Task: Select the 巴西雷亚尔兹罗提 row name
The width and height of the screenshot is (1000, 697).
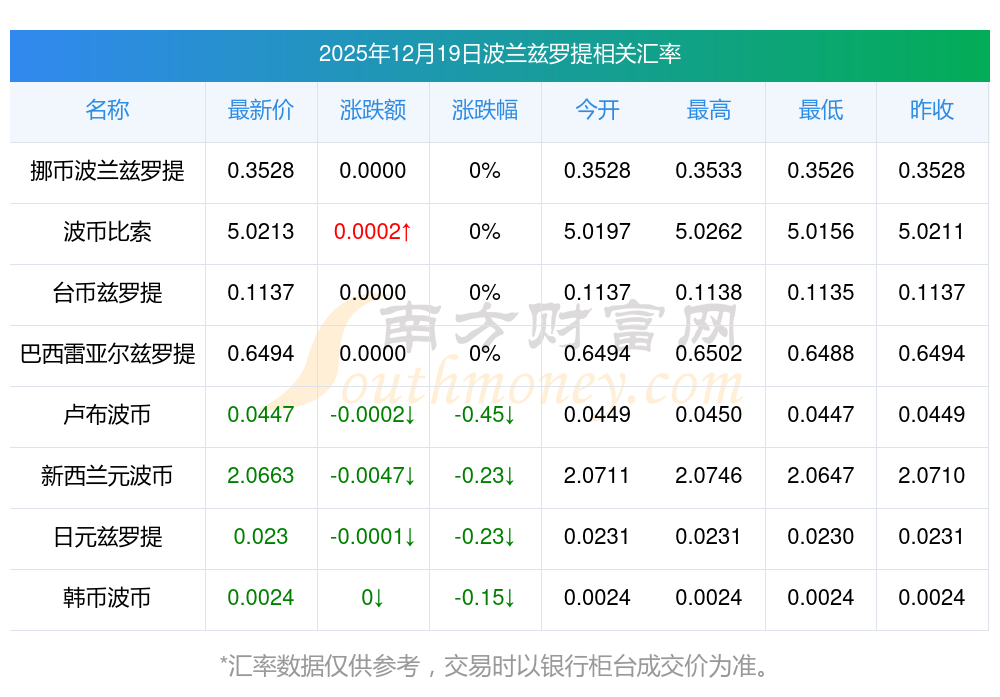Action: tap(107, 353)
